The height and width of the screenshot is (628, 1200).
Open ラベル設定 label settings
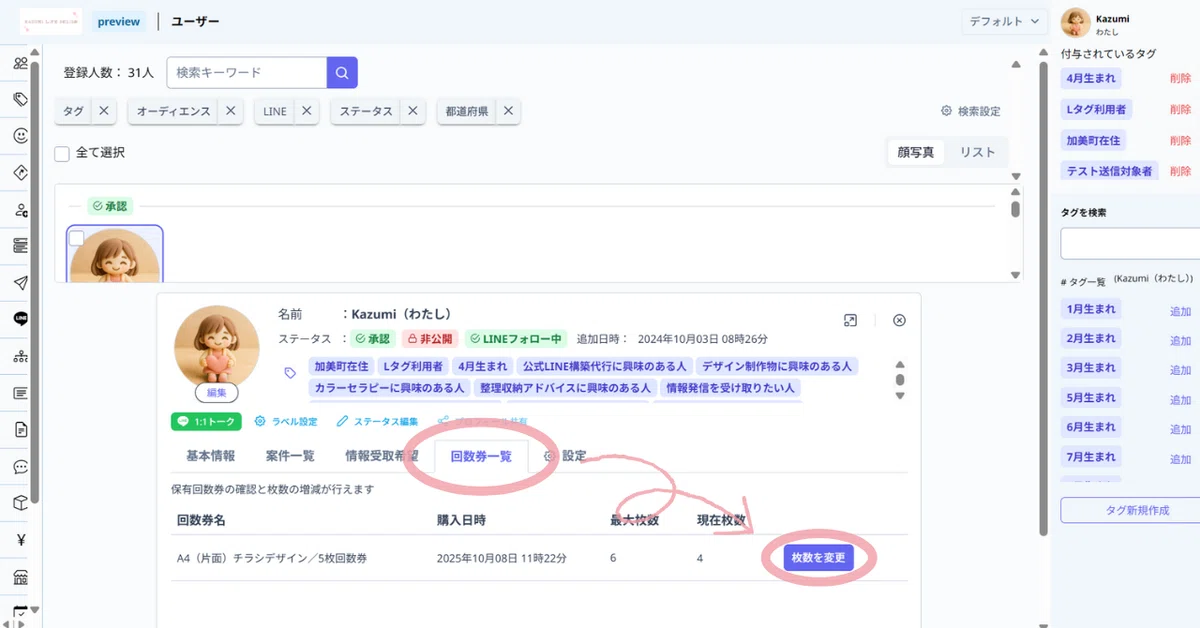pos(286,421)
